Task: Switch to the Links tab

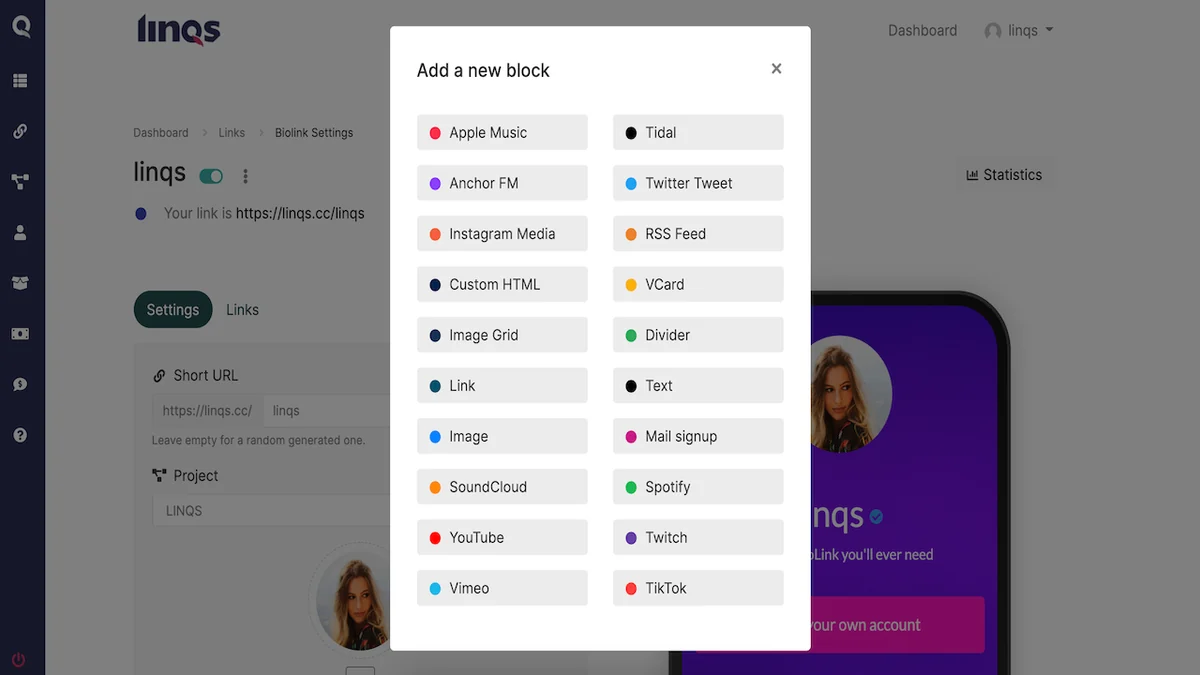Action: pos(242,310)
